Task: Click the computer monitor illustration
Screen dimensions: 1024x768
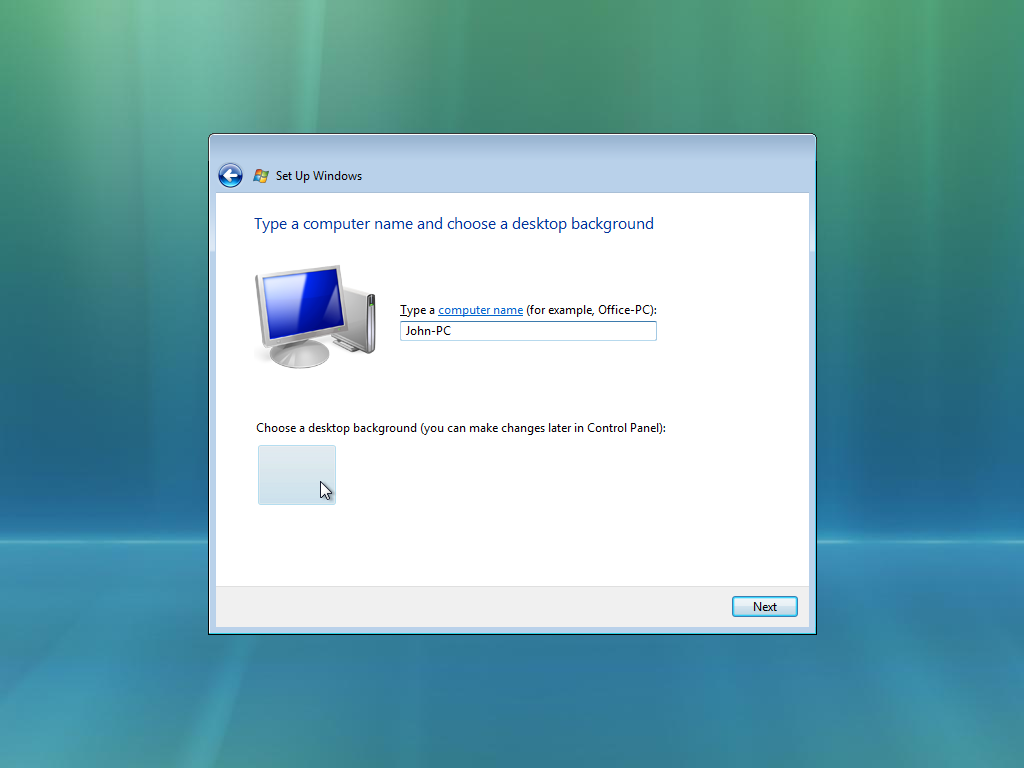Action: click(x=315, y=317)
